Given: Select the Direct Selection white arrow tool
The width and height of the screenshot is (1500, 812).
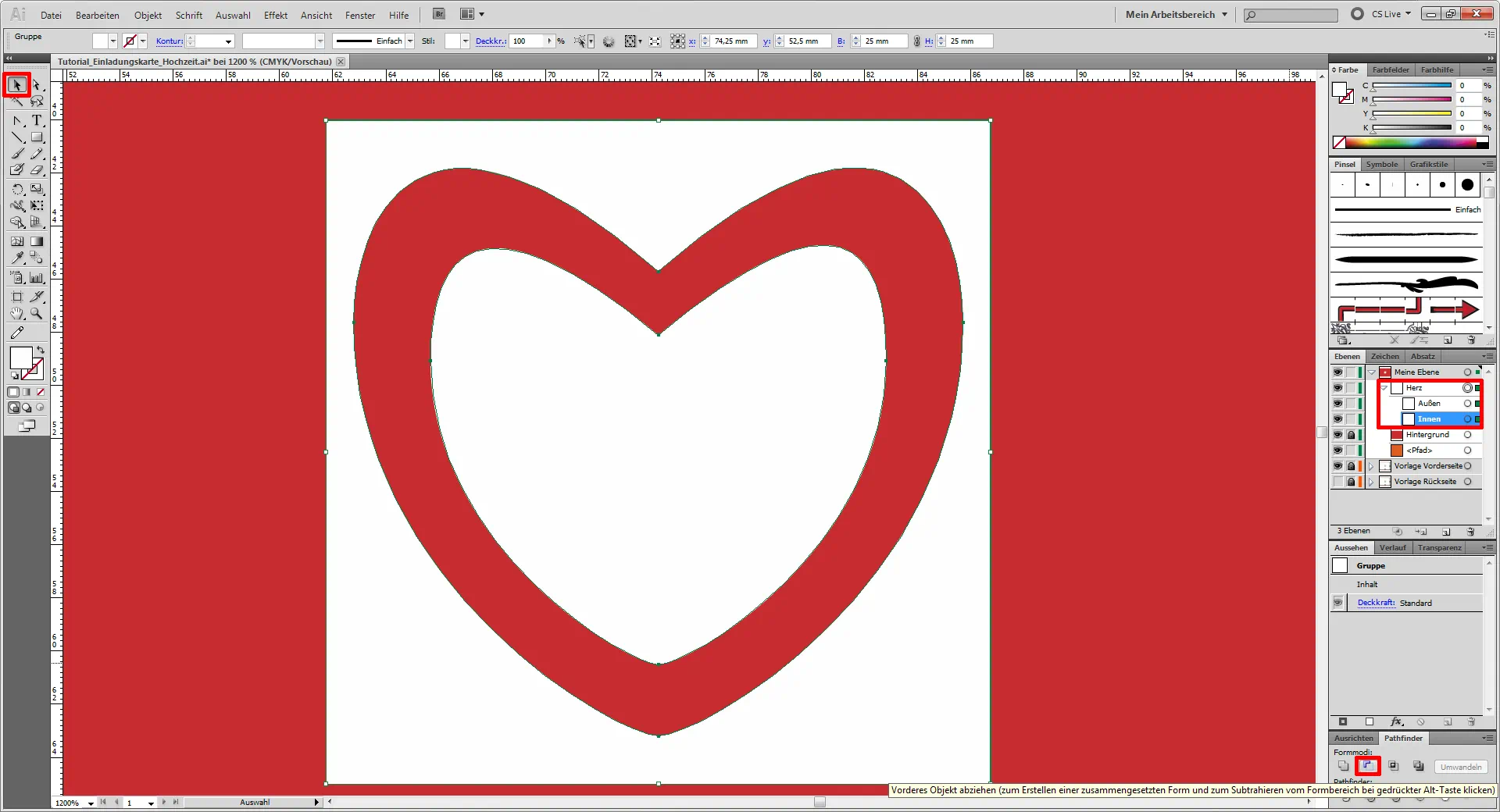Looking at the screenshot, I should point(37,84).
